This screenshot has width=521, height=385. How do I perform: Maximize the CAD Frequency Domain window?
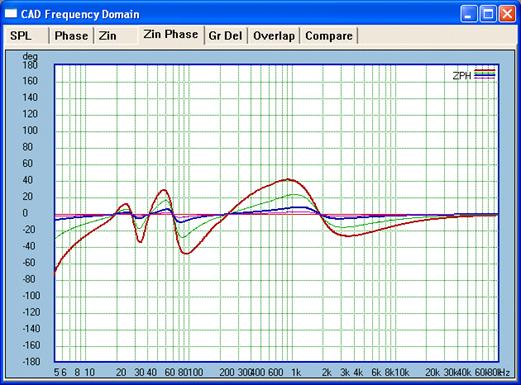tap(488, 14)
